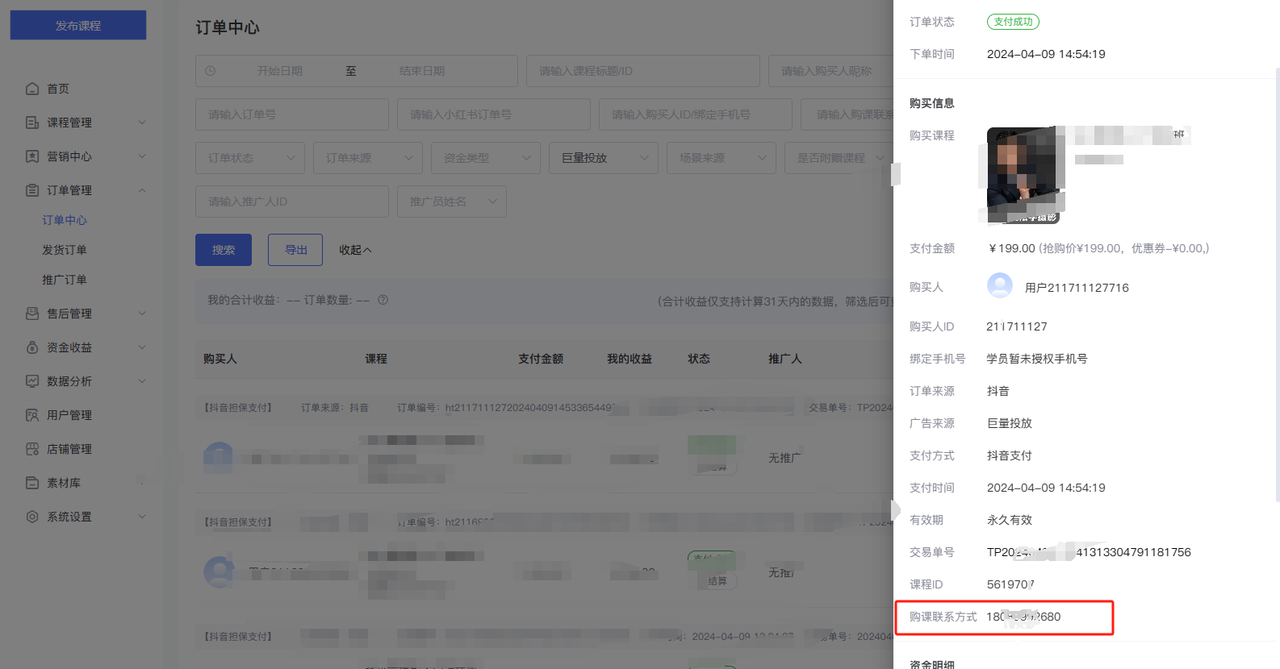This screenshot has height=669, width=1280.
Task: Click the 店铺管理 shop icon
Action: point(33,449)
